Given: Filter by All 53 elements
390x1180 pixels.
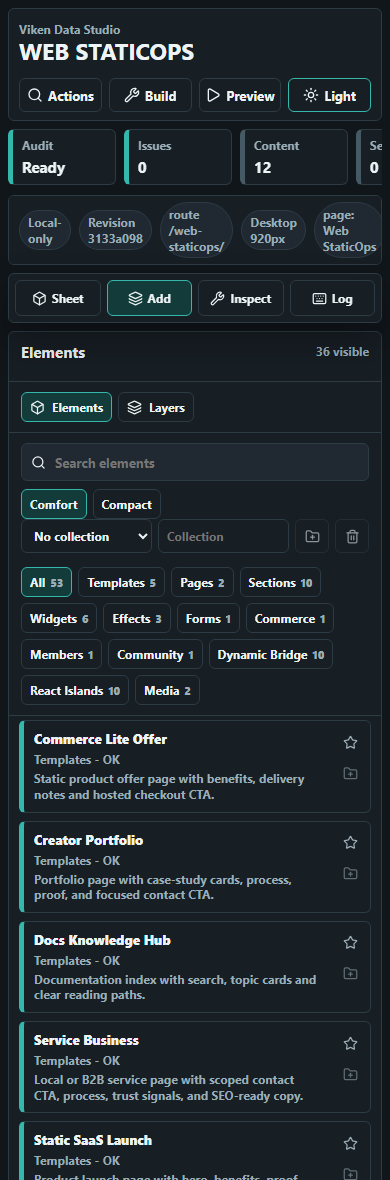Looking at the screenshot, I should pos(47,582).
